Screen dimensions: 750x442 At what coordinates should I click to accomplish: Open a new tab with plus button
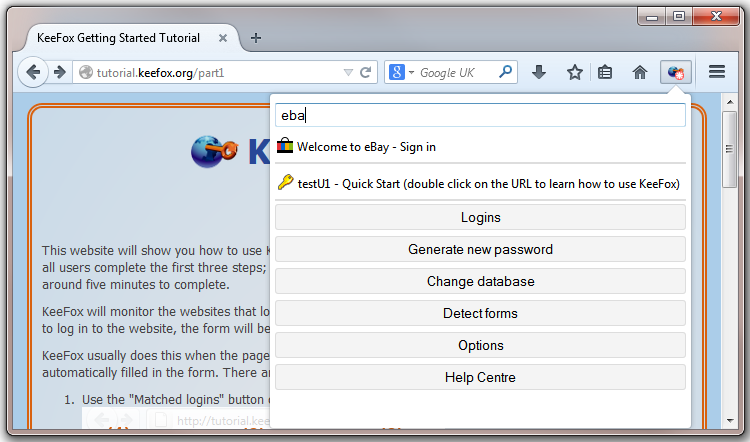[x=256, y=38]
